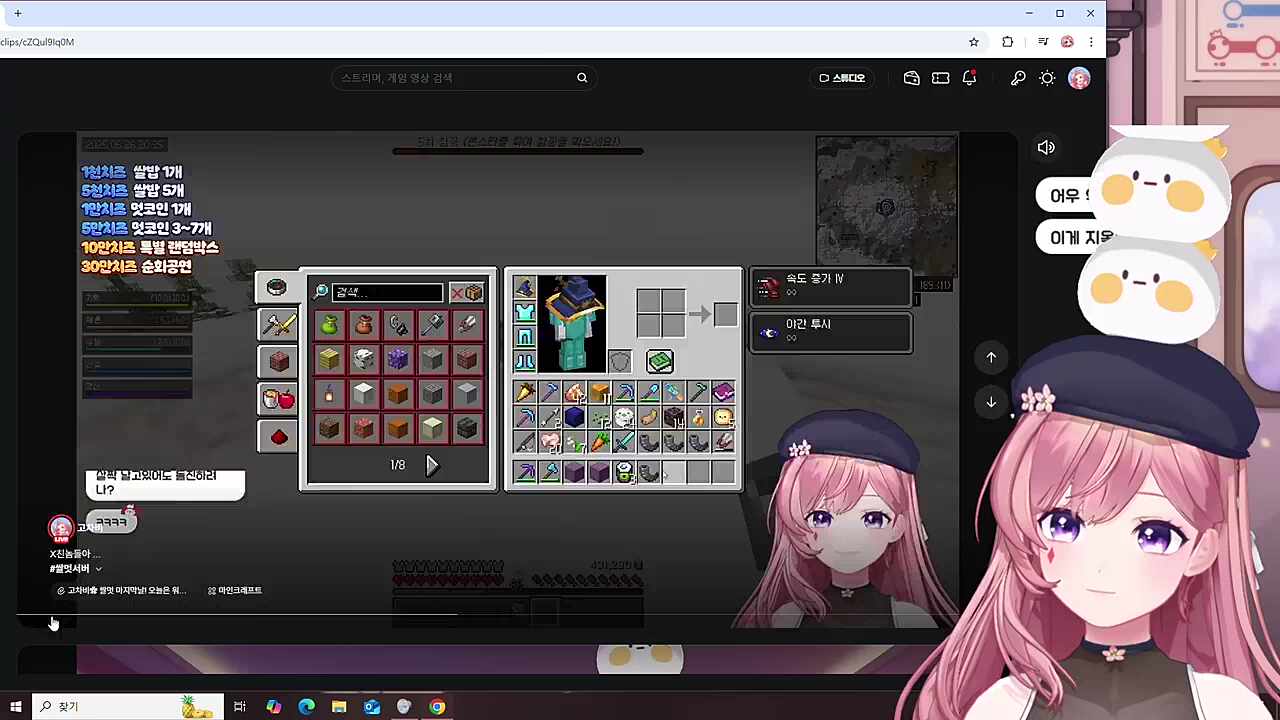
Task: Click the Windows taskbar search box 찾기
Action: tap(128, 707)
